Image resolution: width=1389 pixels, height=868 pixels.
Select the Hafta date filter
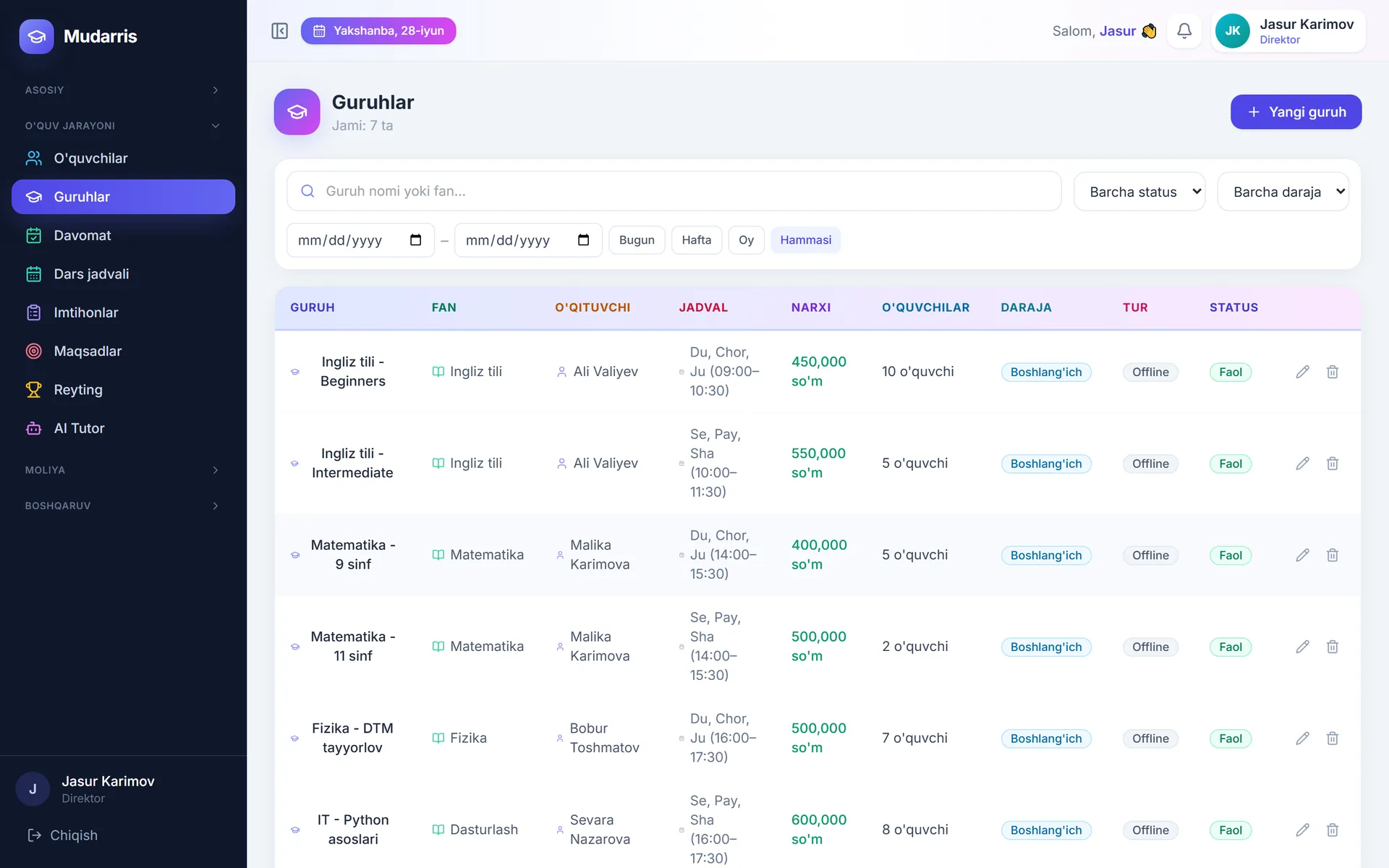pyautogui.click(x=696, y=240)
